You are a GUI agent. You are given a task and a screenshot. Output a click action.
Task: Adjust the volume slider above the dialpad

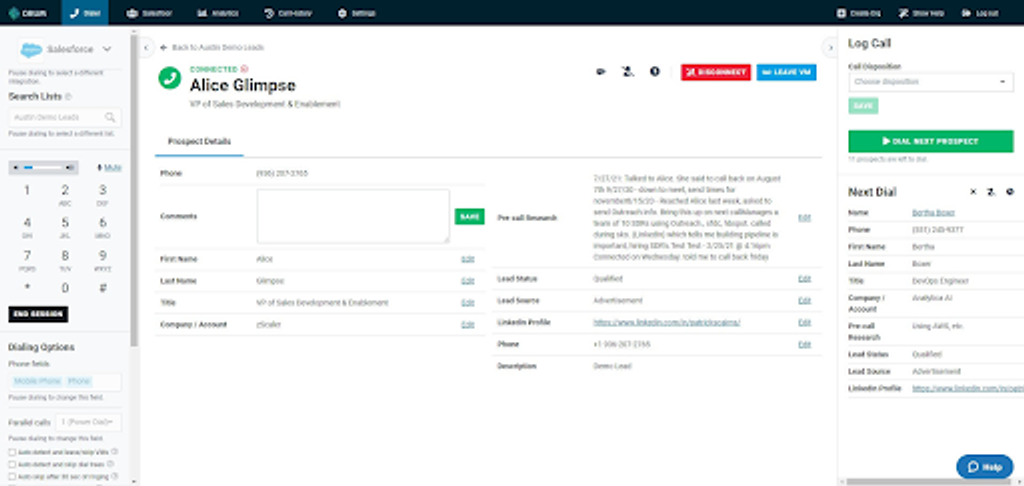pos(44,168)
